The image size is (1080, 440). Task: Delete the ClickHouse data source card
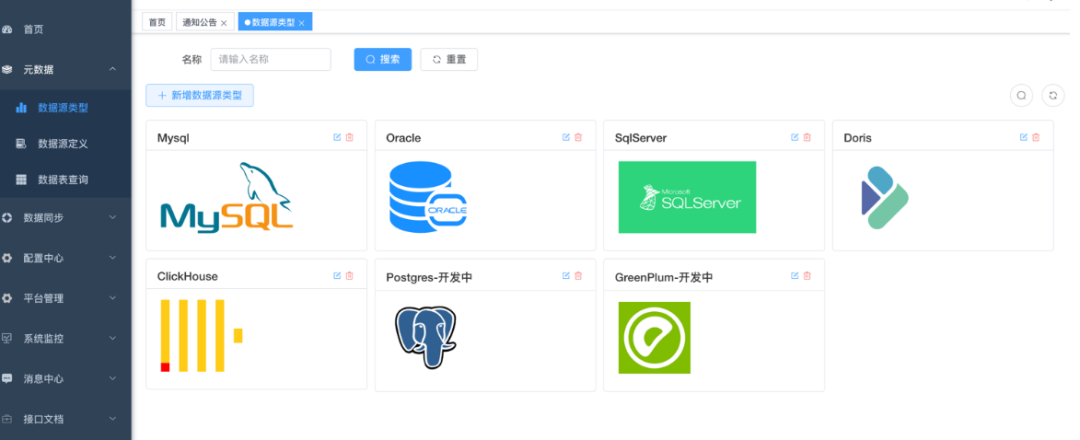coord(349,275)
